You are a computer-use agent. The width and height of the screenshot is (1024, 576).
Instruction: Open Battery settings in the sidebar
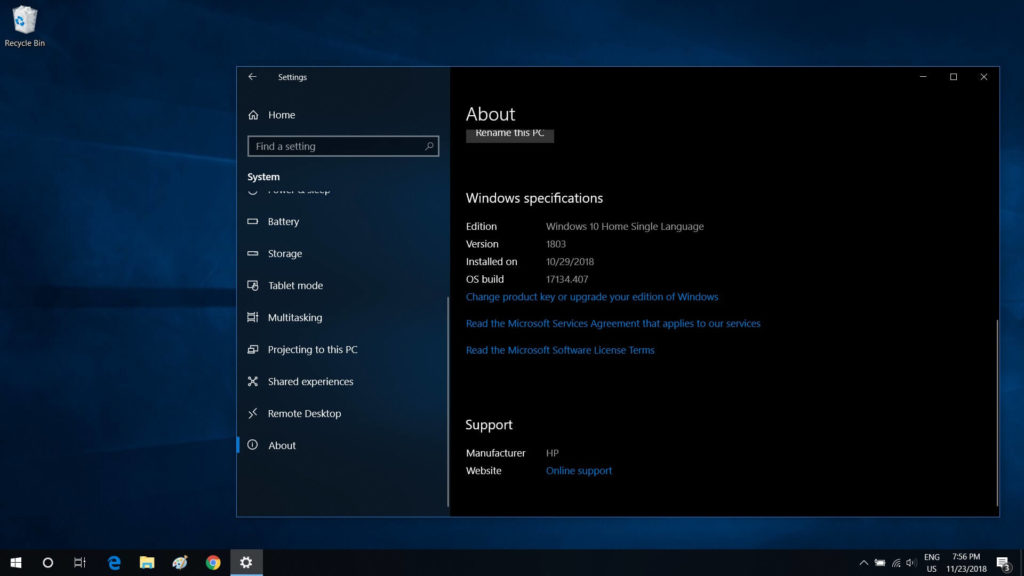(283, 221)
